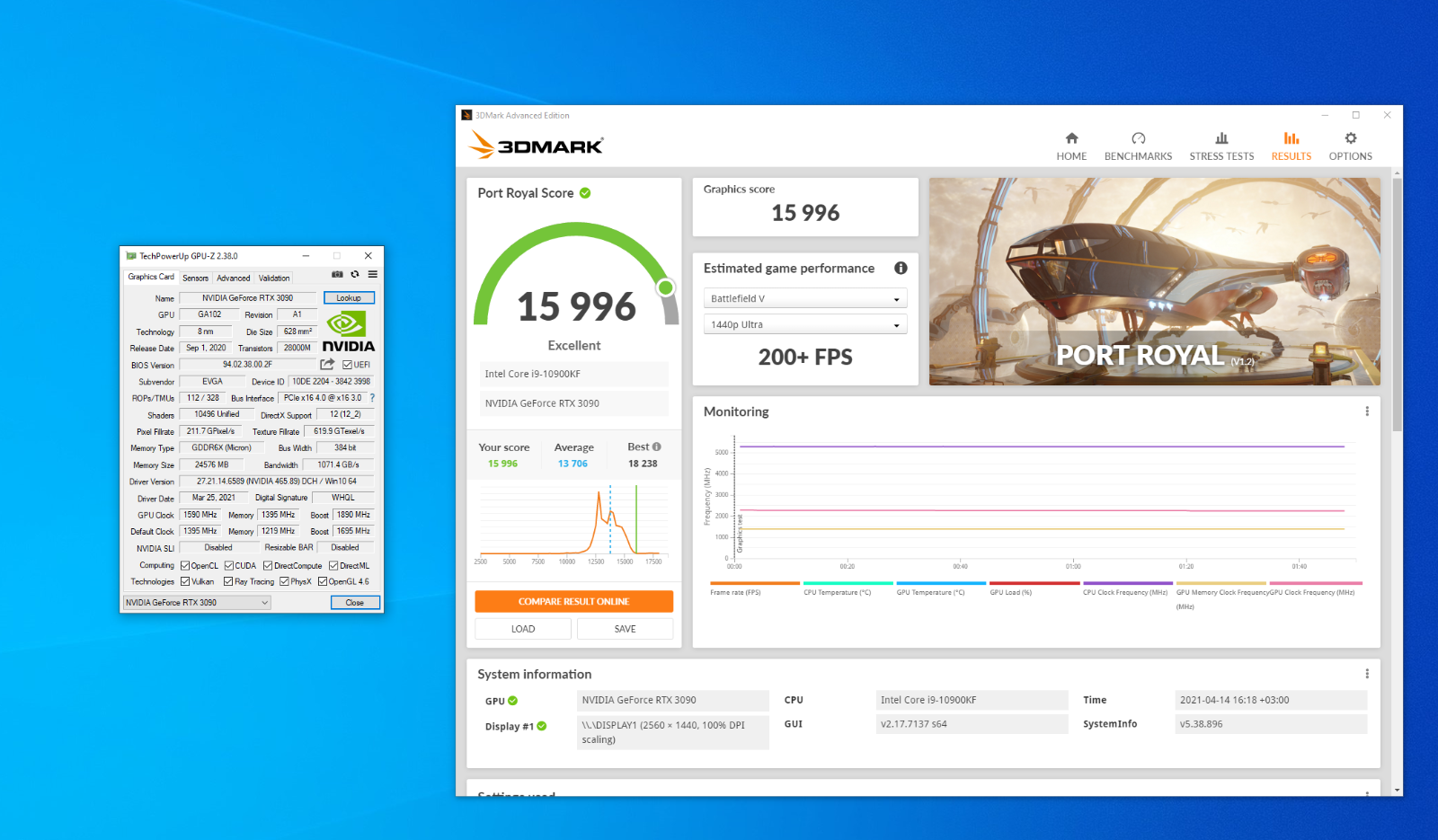Go to Stress Tests in 3DMark

point(1221,146)
